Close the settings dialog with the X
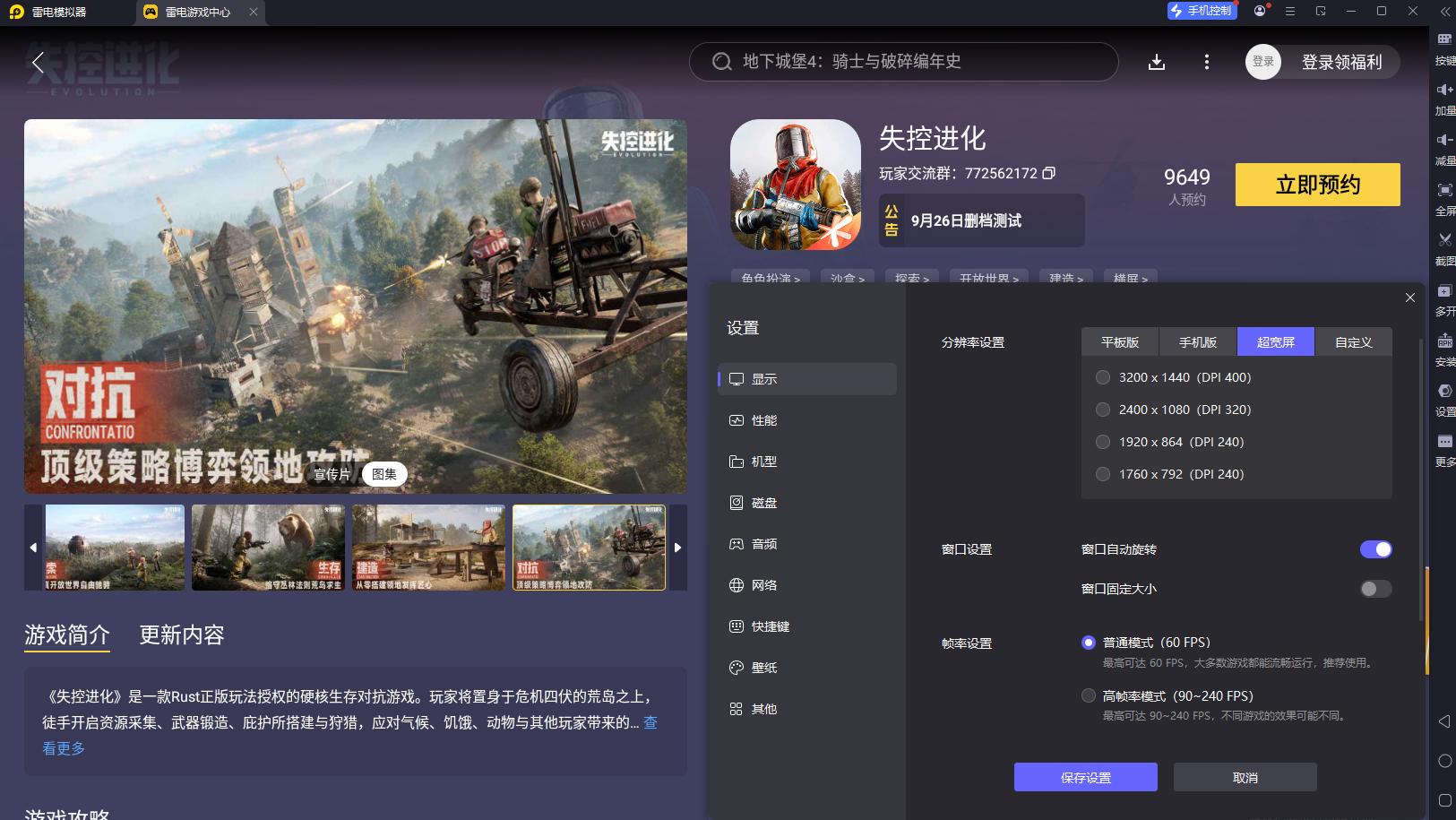Screen dimensions: 1456x820 coord(1410,298)
